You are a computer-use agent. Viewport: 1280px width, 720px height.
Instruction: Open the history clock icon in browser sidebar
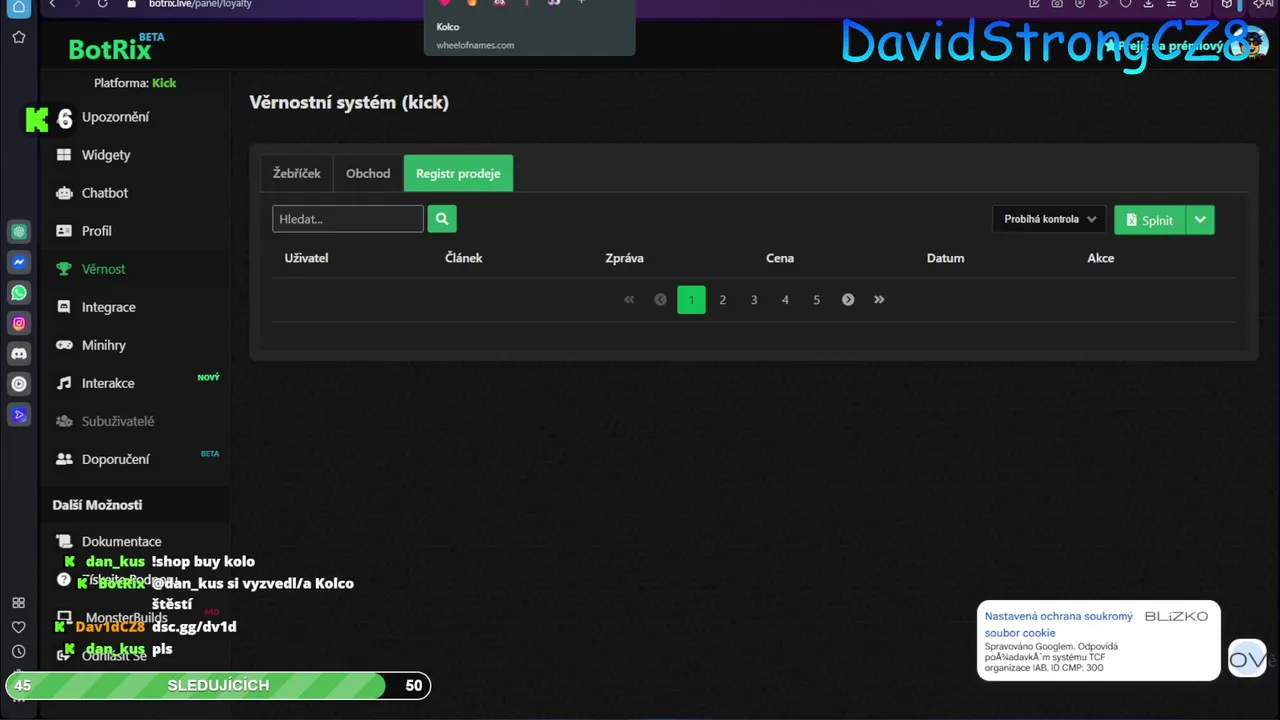(x=18, y=651)
